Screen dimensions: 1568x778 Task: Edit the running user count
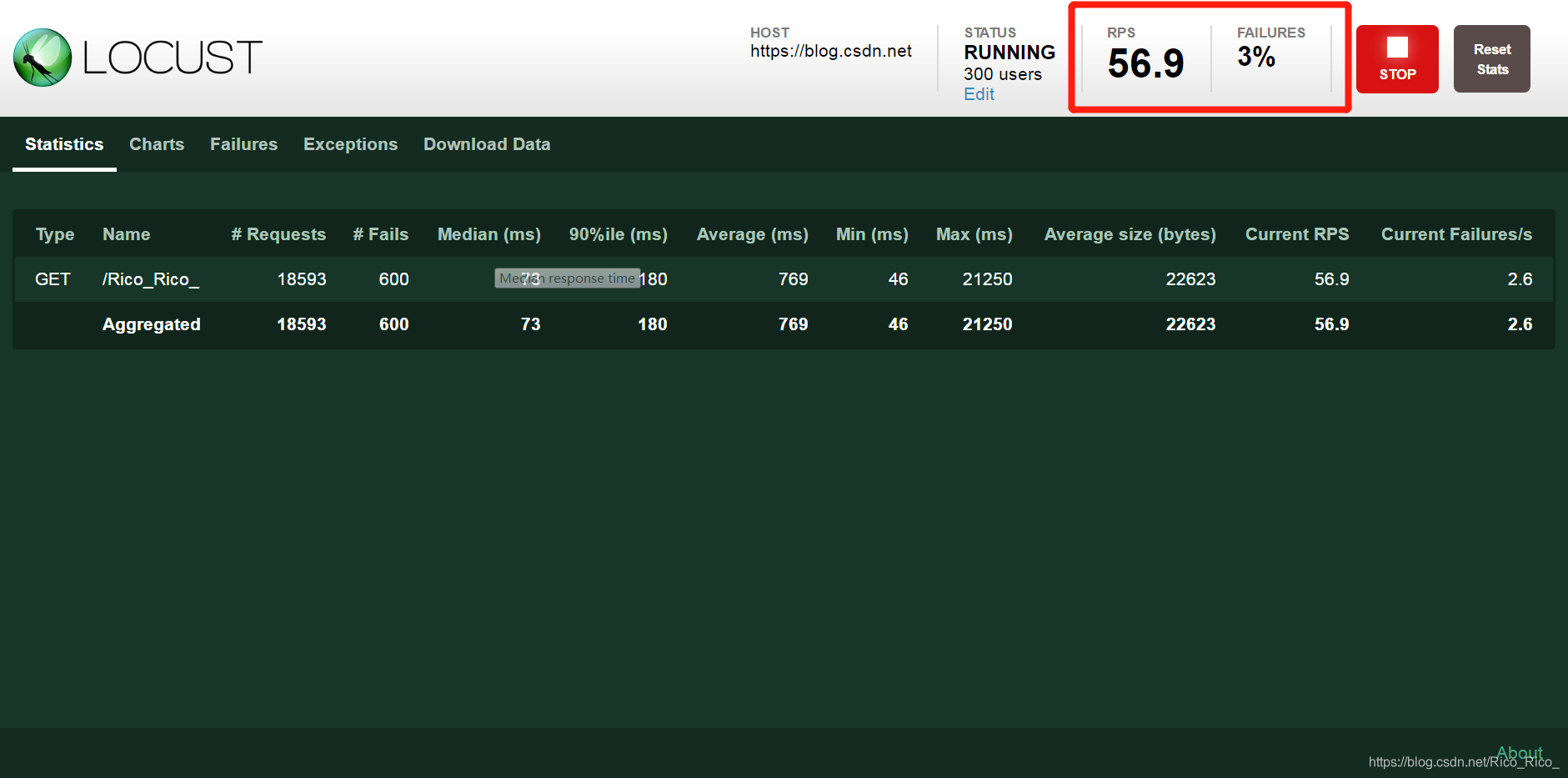979,94
